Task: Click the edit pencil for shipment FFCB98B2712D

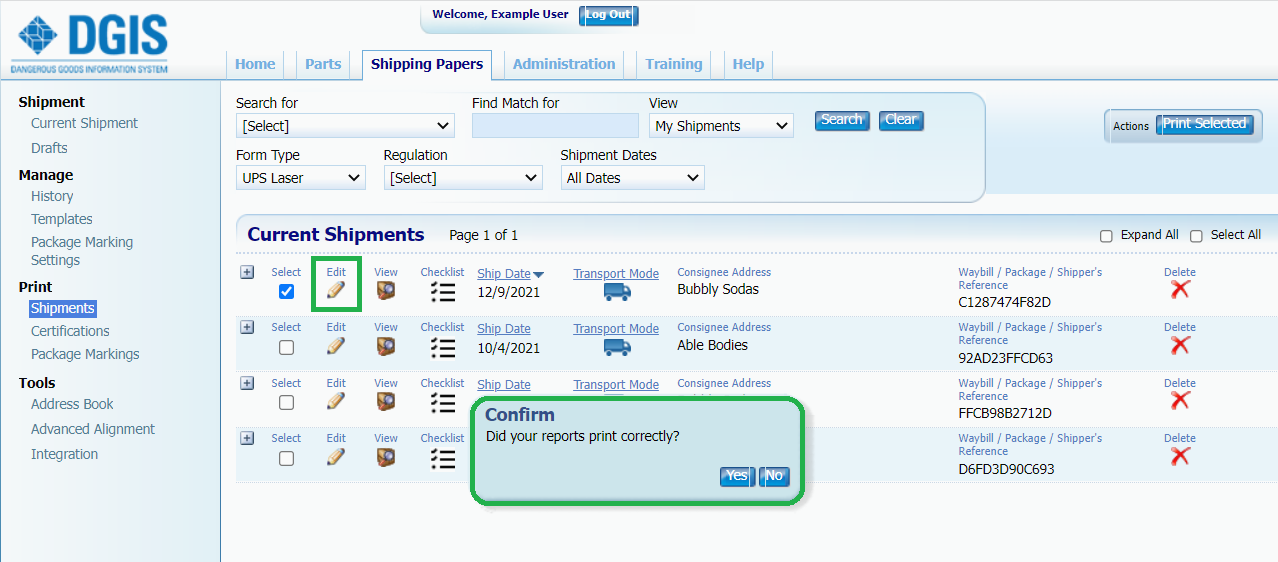Action: (x=336, y=401)
